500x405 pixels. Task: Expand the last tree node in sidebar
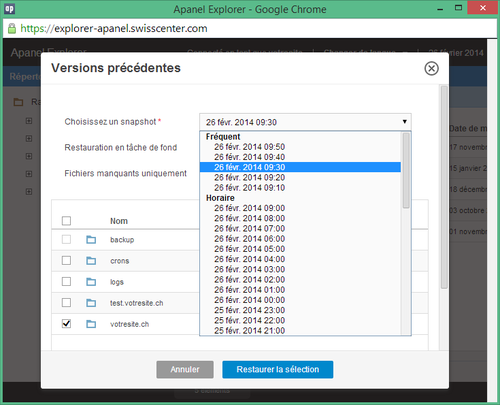[29, 192]
